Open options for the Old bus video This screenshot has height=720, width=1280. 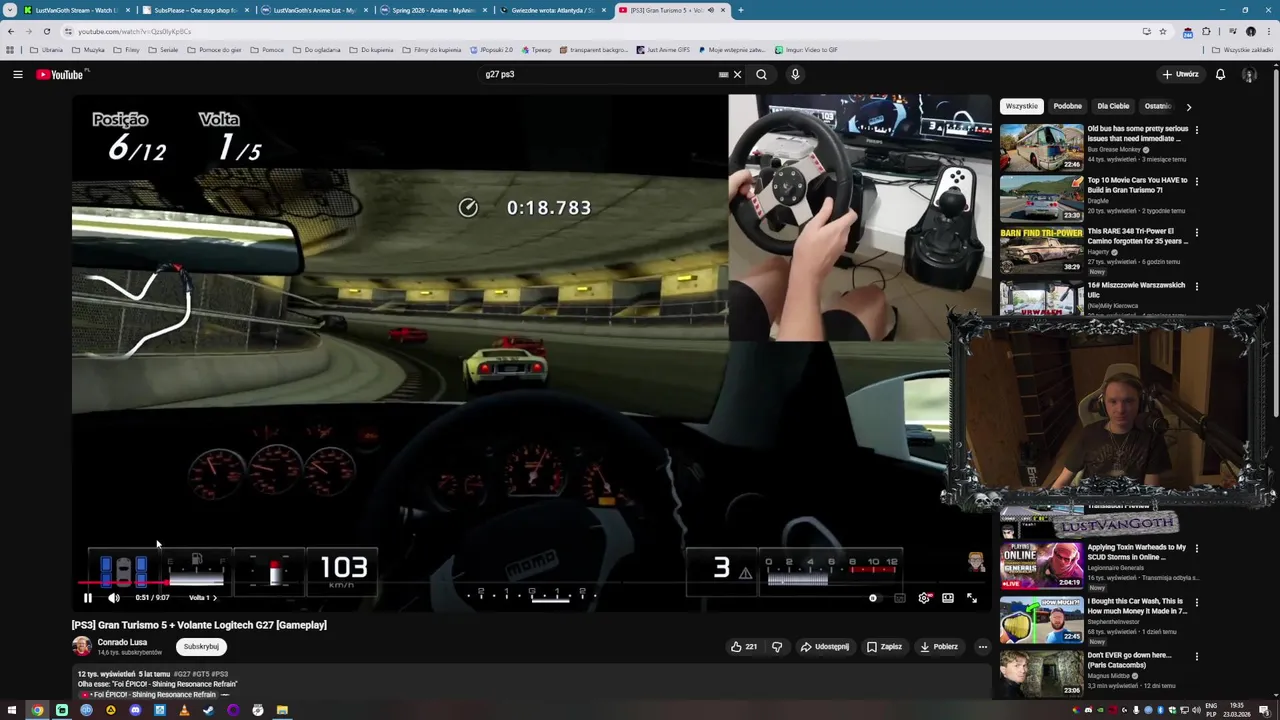pyautogui.click(x=1196, y=130)
